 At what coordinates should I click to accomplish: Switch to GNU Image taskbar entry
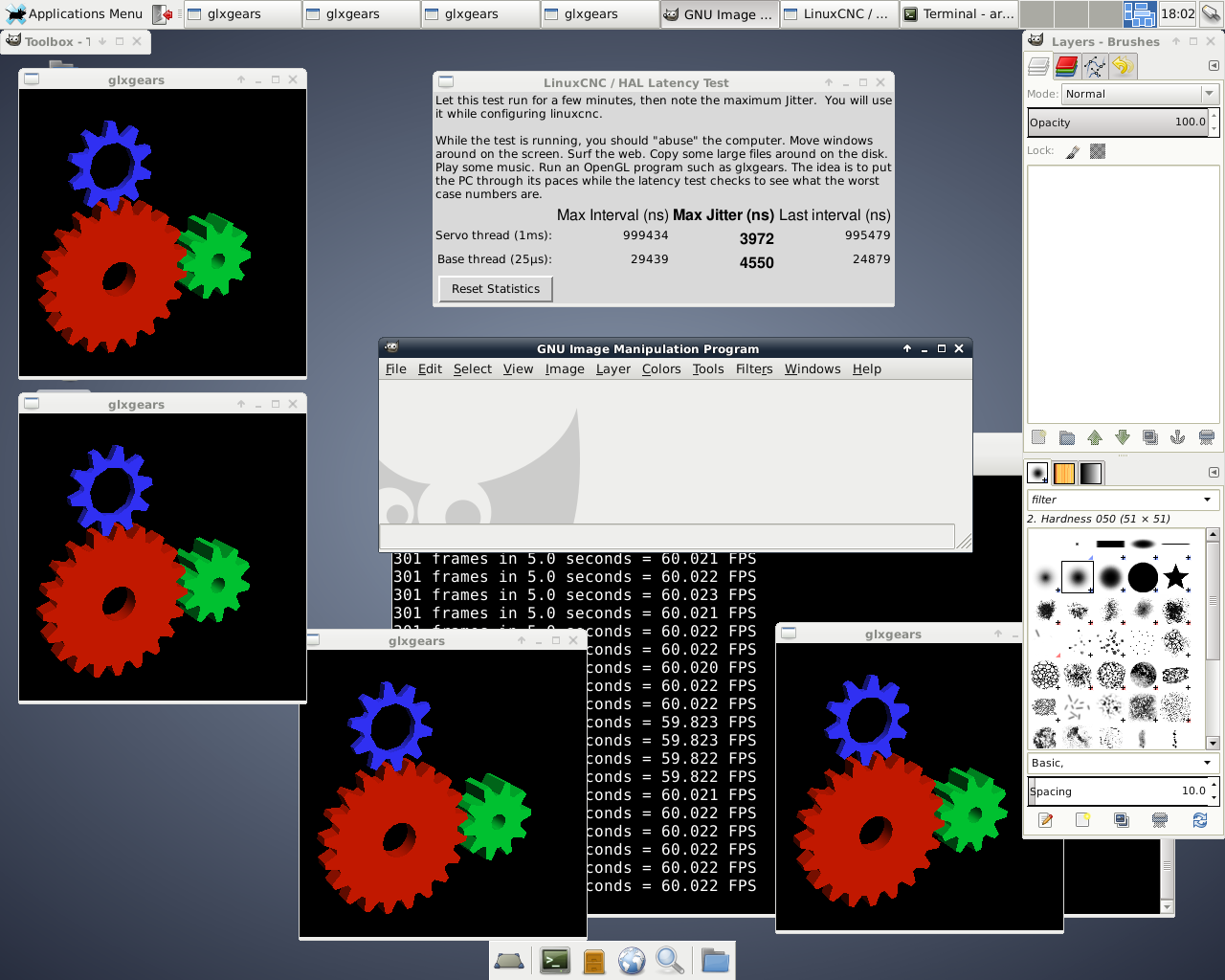tap(718, 14)
